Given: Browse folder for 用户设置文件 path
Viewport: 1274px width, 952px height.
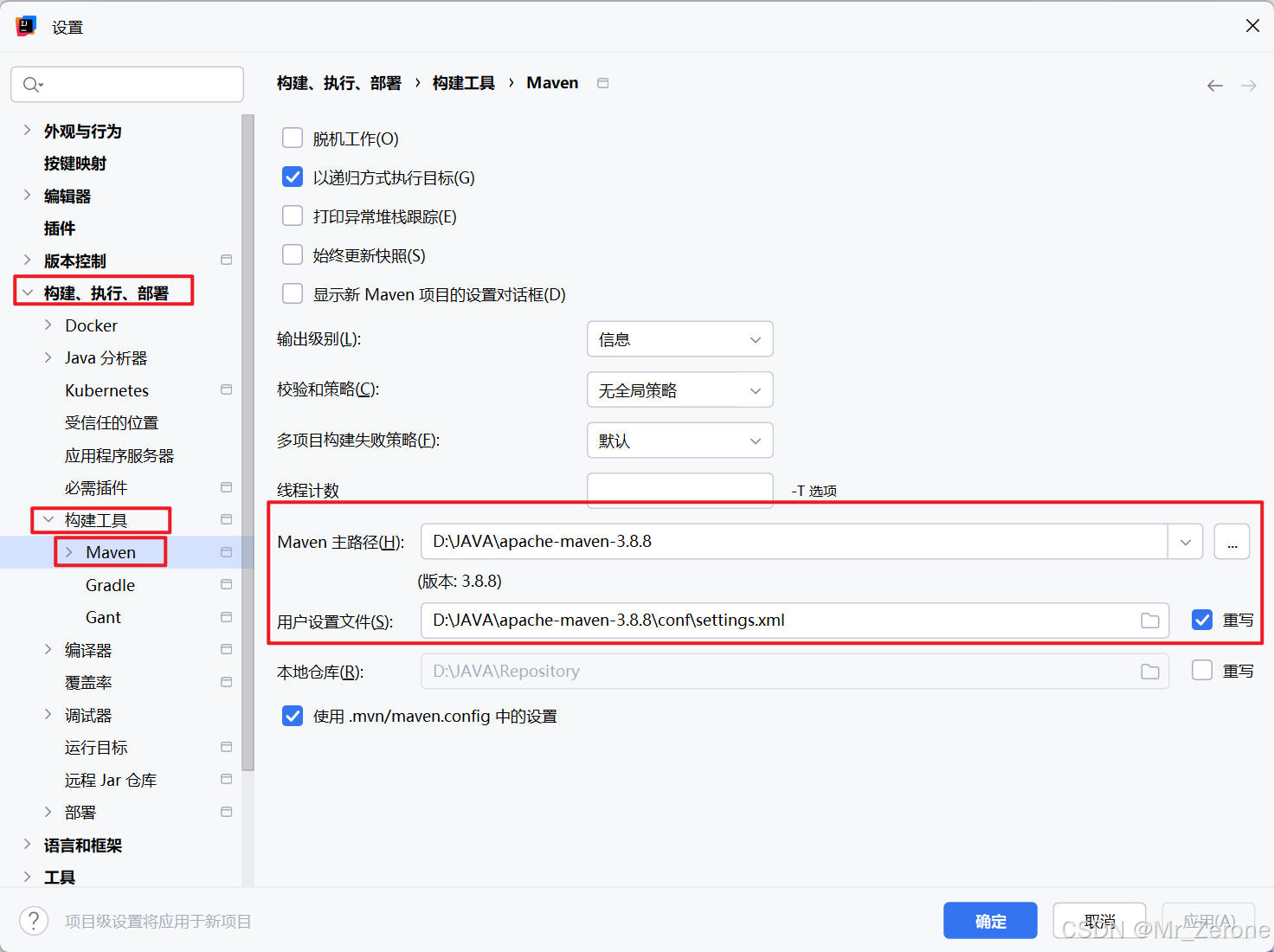Looking at the screenshot, I should pos(1150,621).
